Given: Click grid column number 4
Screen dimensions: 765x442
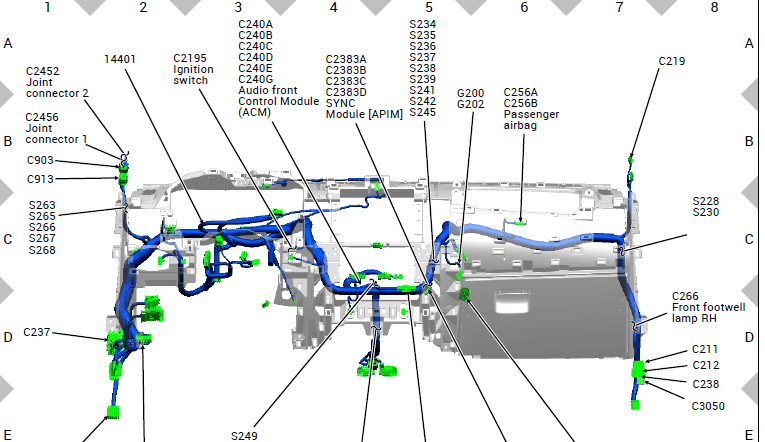Looking at the screenshot, I should tap(333, 7).
